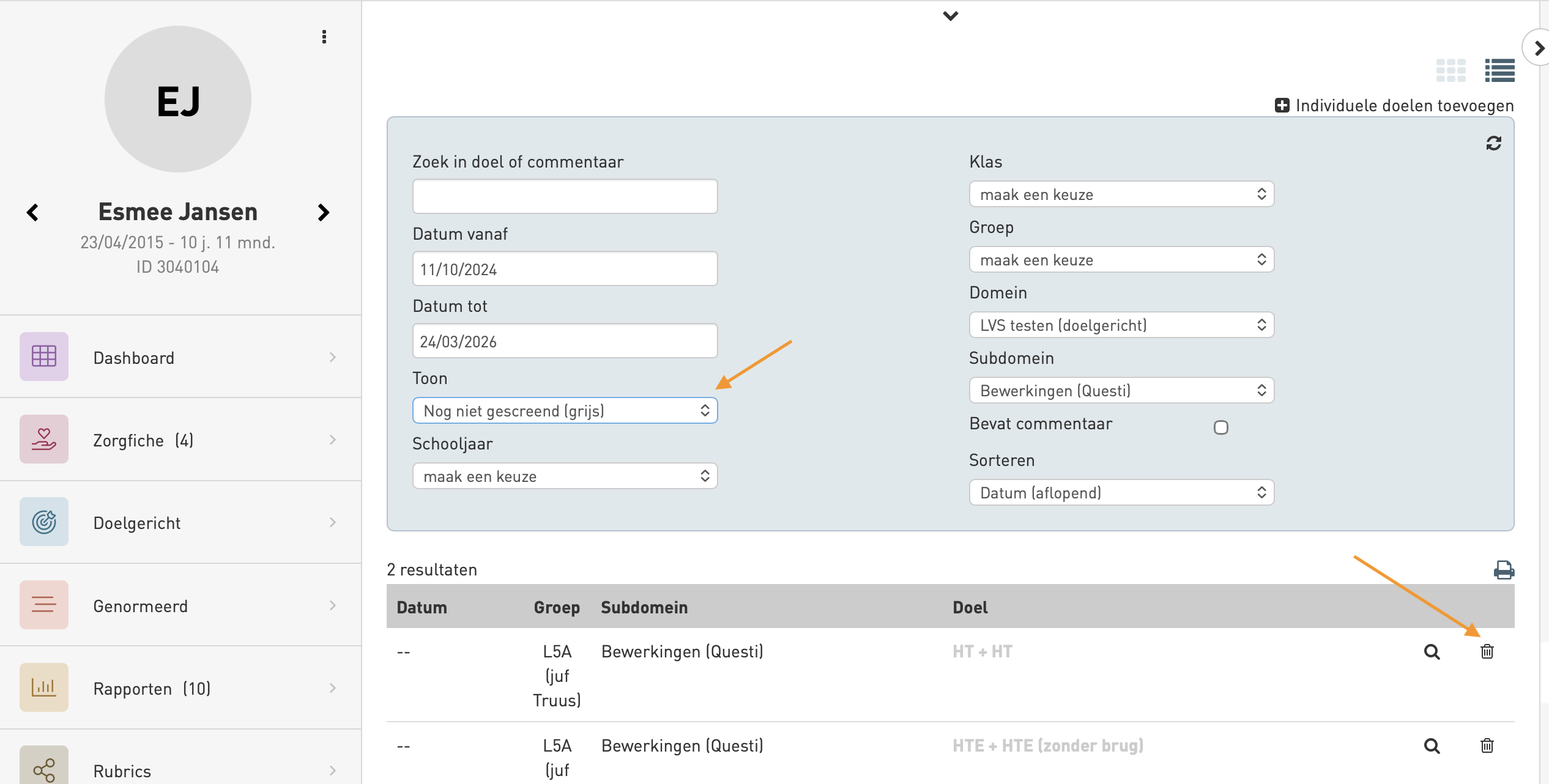Switch to grid view layout
This screenshot has width=1549, height=784.
point(1451,70)
